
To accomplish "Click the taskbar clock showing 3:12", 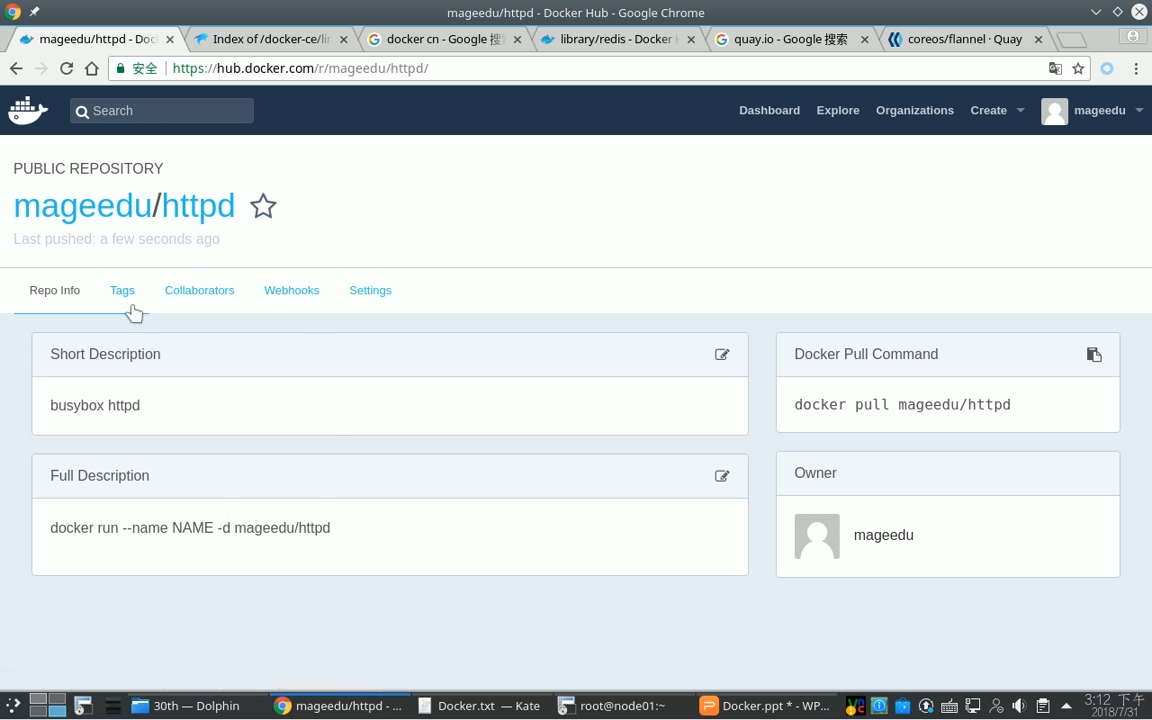I will pos(1115,705).
